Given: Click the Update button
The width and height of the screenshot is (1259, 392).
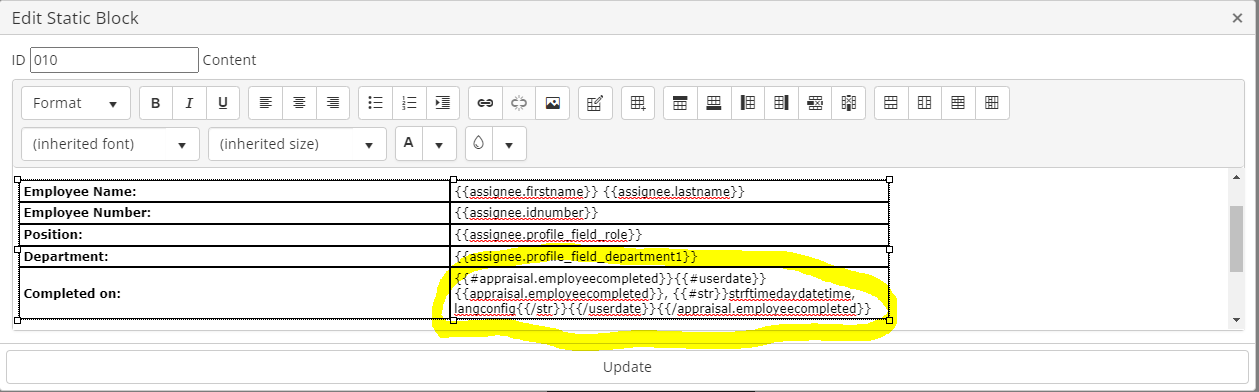Looking at the screenshot, I should click(628, 367).
